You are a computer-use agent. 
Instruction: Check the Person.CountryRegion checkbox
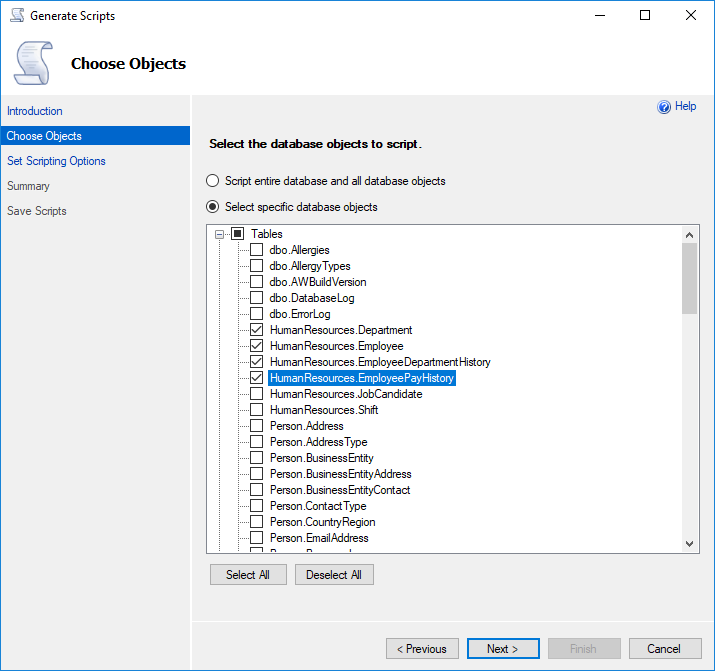[x=257, y=521]
